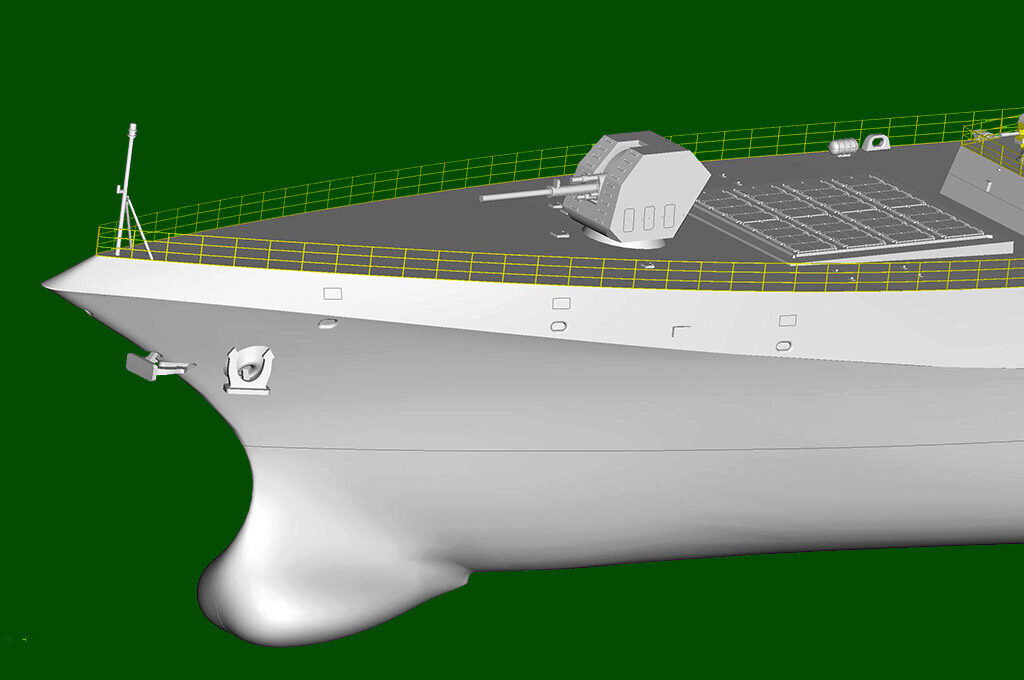Select the L-shaped mark on the hull
The image size is (1024, 680).
[680, 330]
